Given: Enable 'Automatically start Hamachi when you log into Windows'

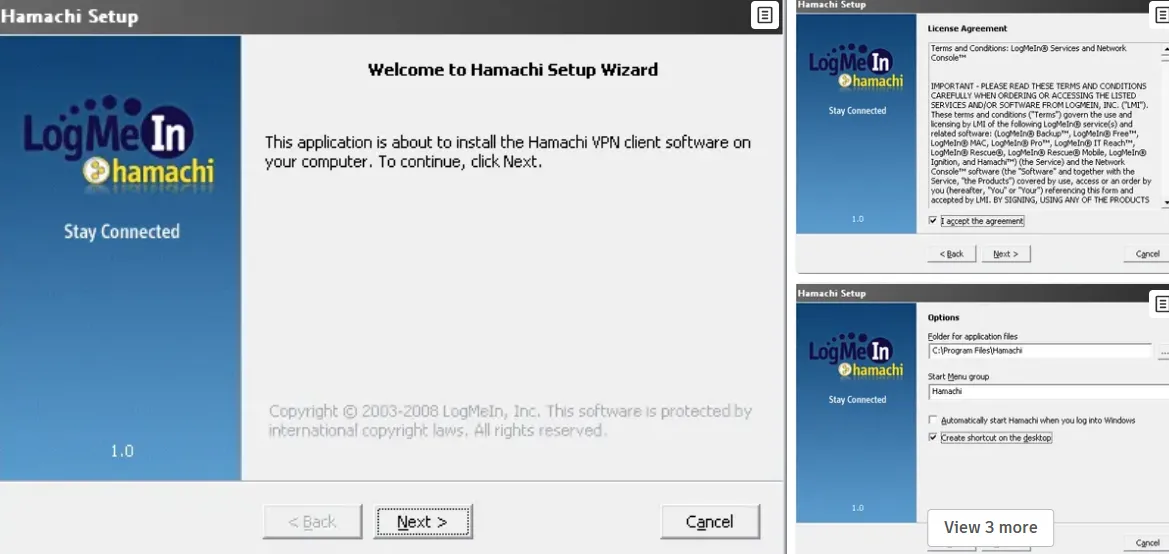Looking at the screenshot, I should tap(933, 421).
